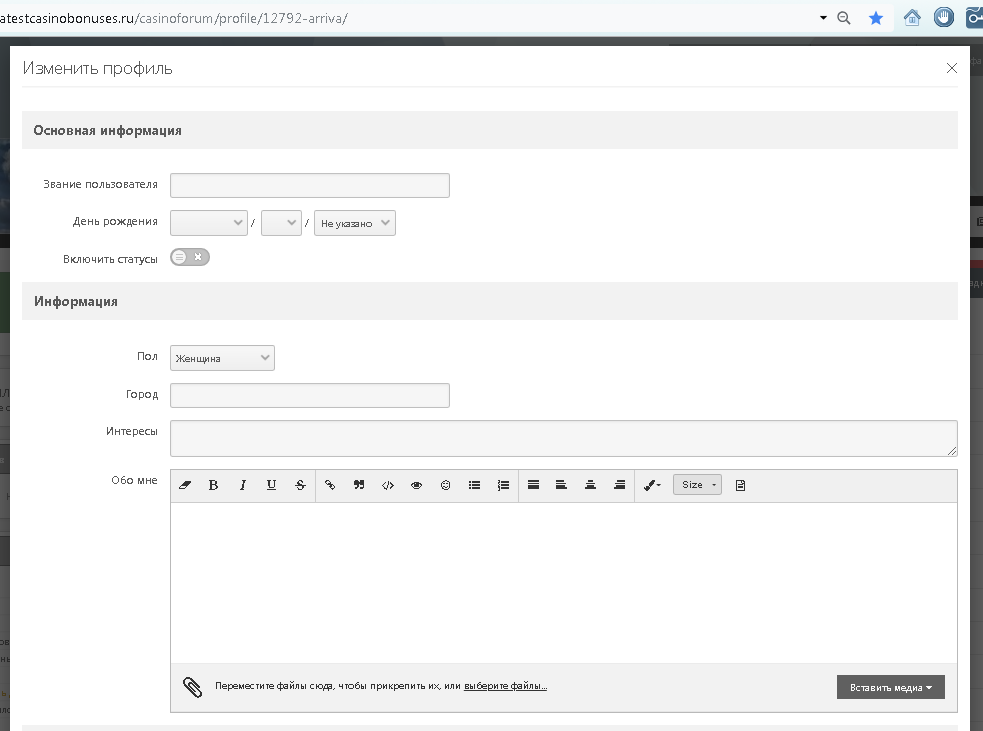Click the Вставить медиа button

tap(890, 687)
